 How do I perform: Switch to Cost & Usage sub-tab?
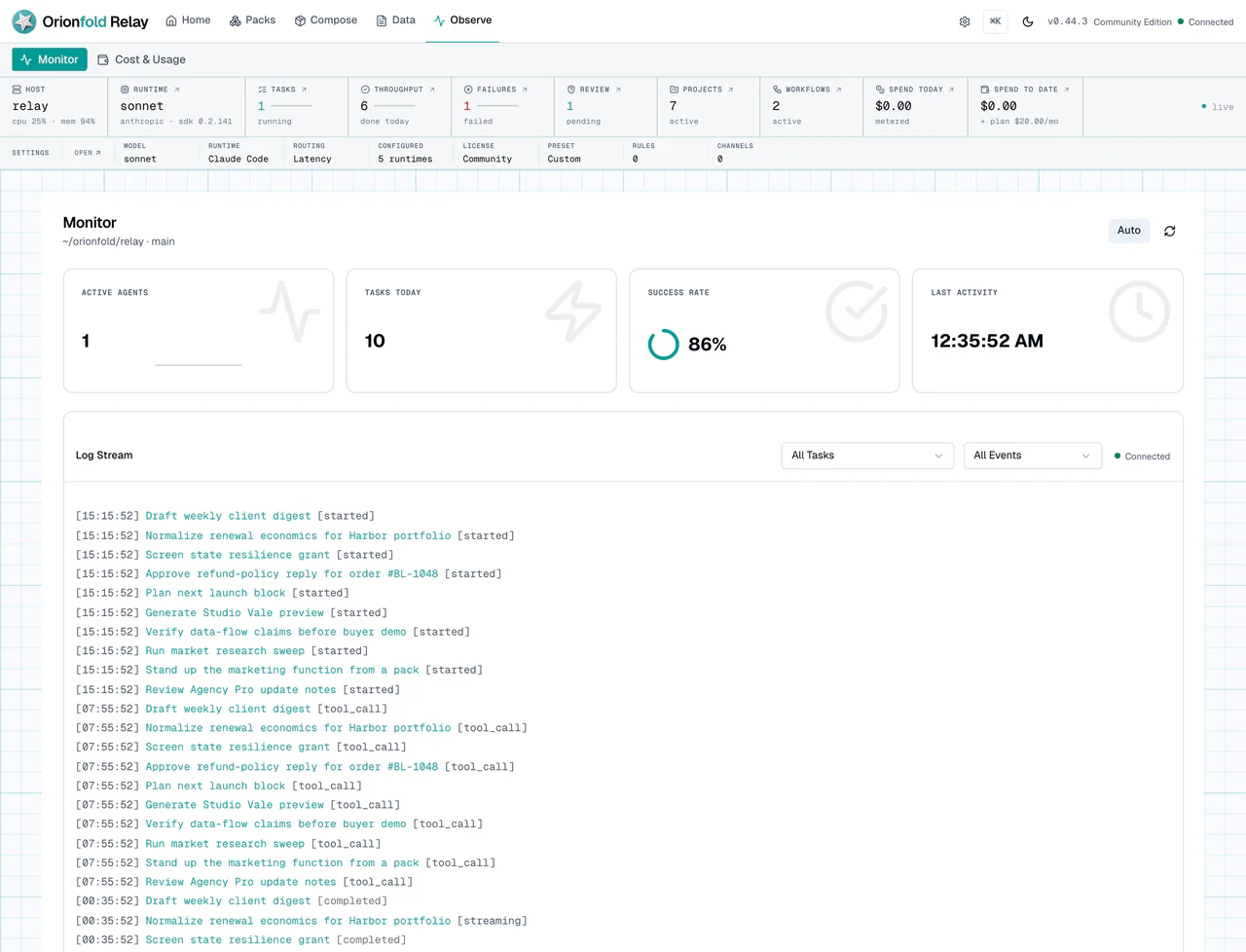pos(142,59)
